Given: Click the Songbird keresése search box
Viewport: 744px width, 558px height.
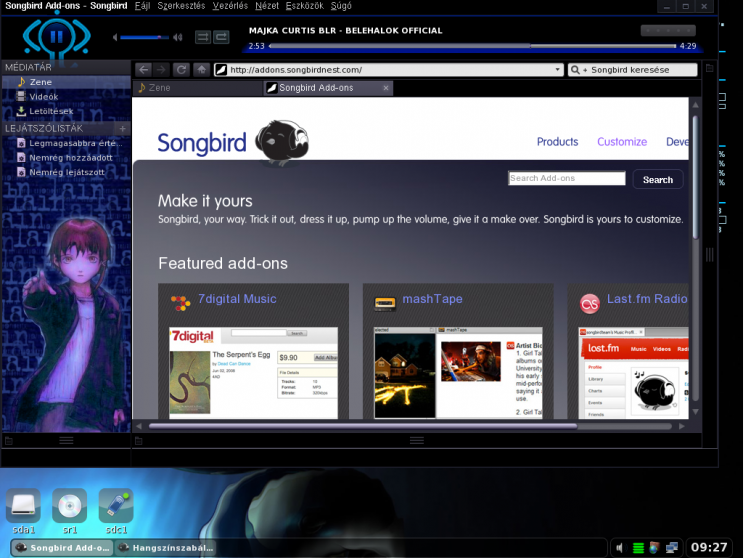Looking at the screenshot, I should click(x=632, y=70).
